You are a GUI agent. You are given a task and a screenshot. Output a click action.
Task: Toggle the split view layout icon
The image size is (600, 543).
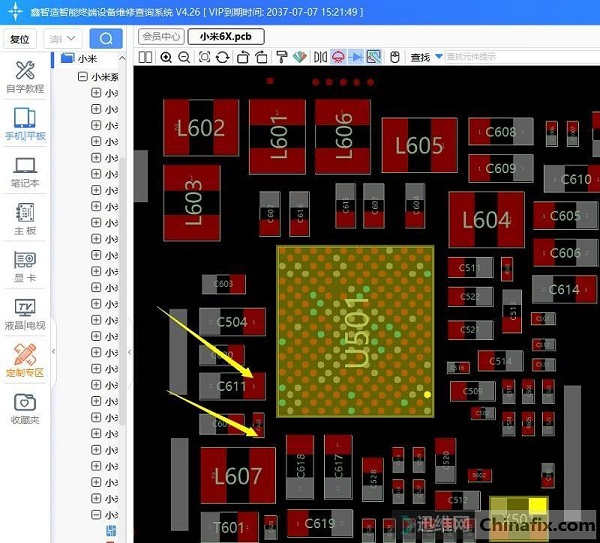(x=145, y=57)
